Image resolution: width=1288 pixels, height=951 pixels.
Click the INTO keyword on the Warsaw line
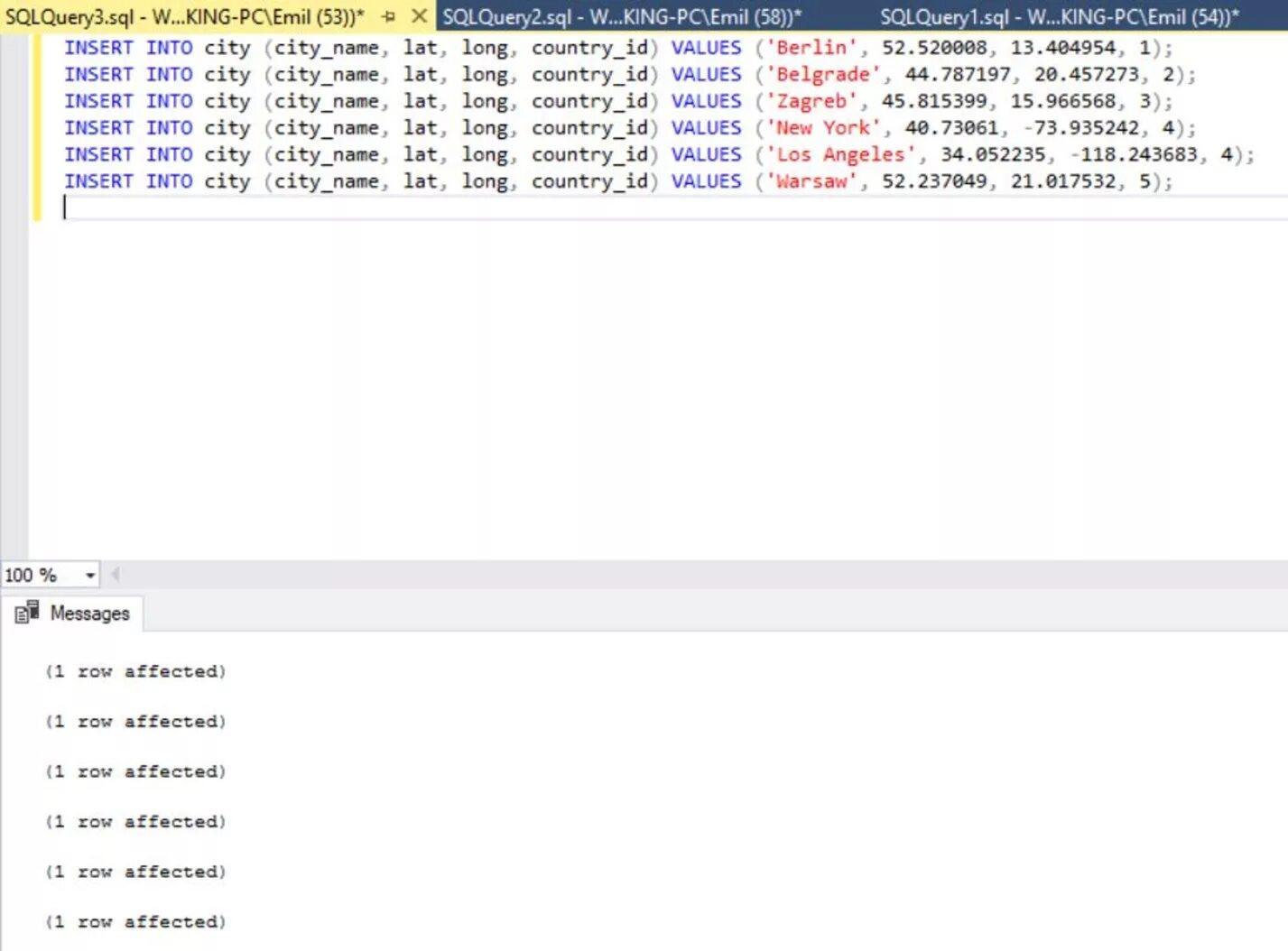click(x=169, y=181)
